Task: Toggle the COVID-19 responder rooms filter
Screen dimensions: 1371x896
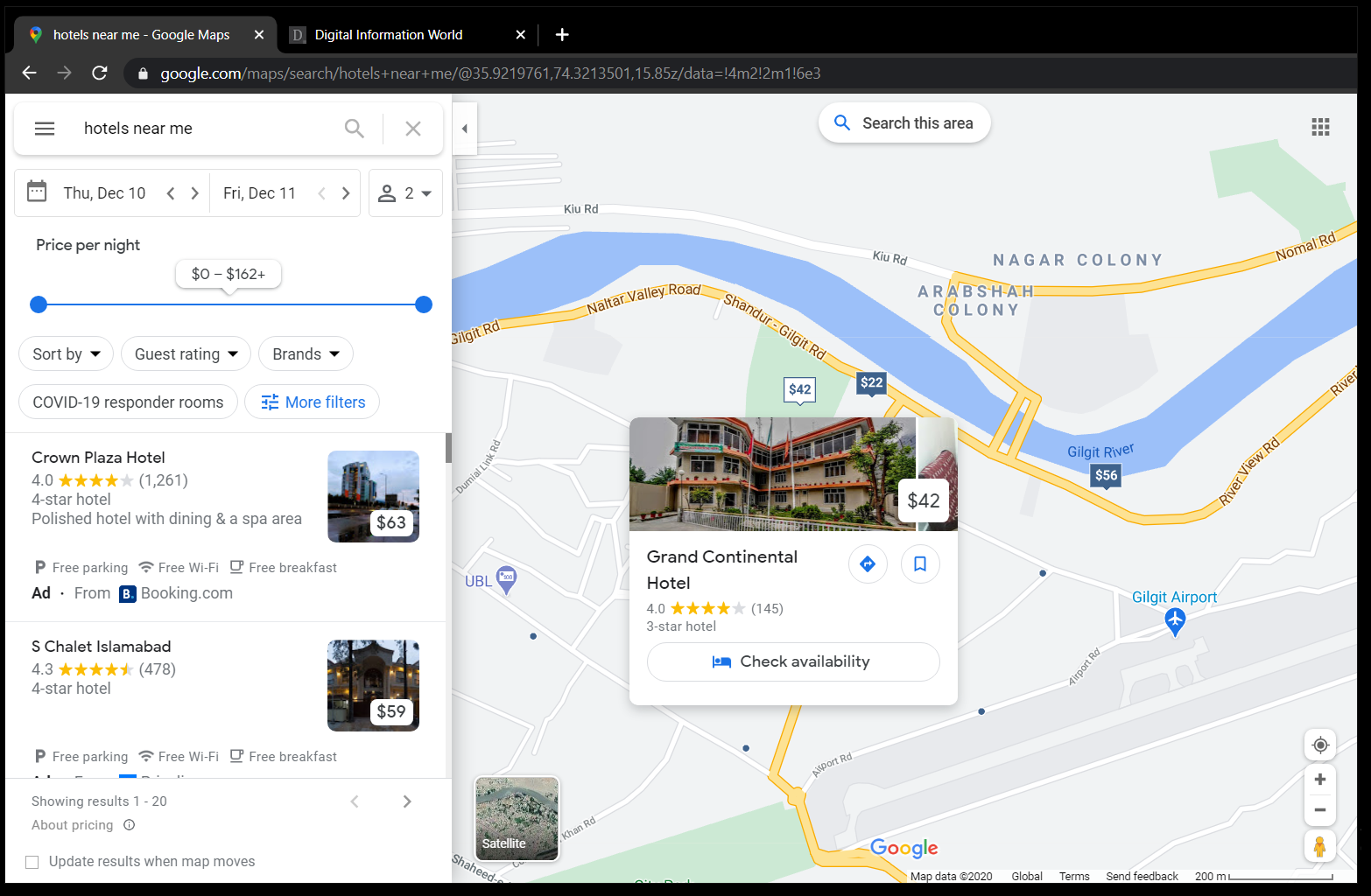Action: 128,402
